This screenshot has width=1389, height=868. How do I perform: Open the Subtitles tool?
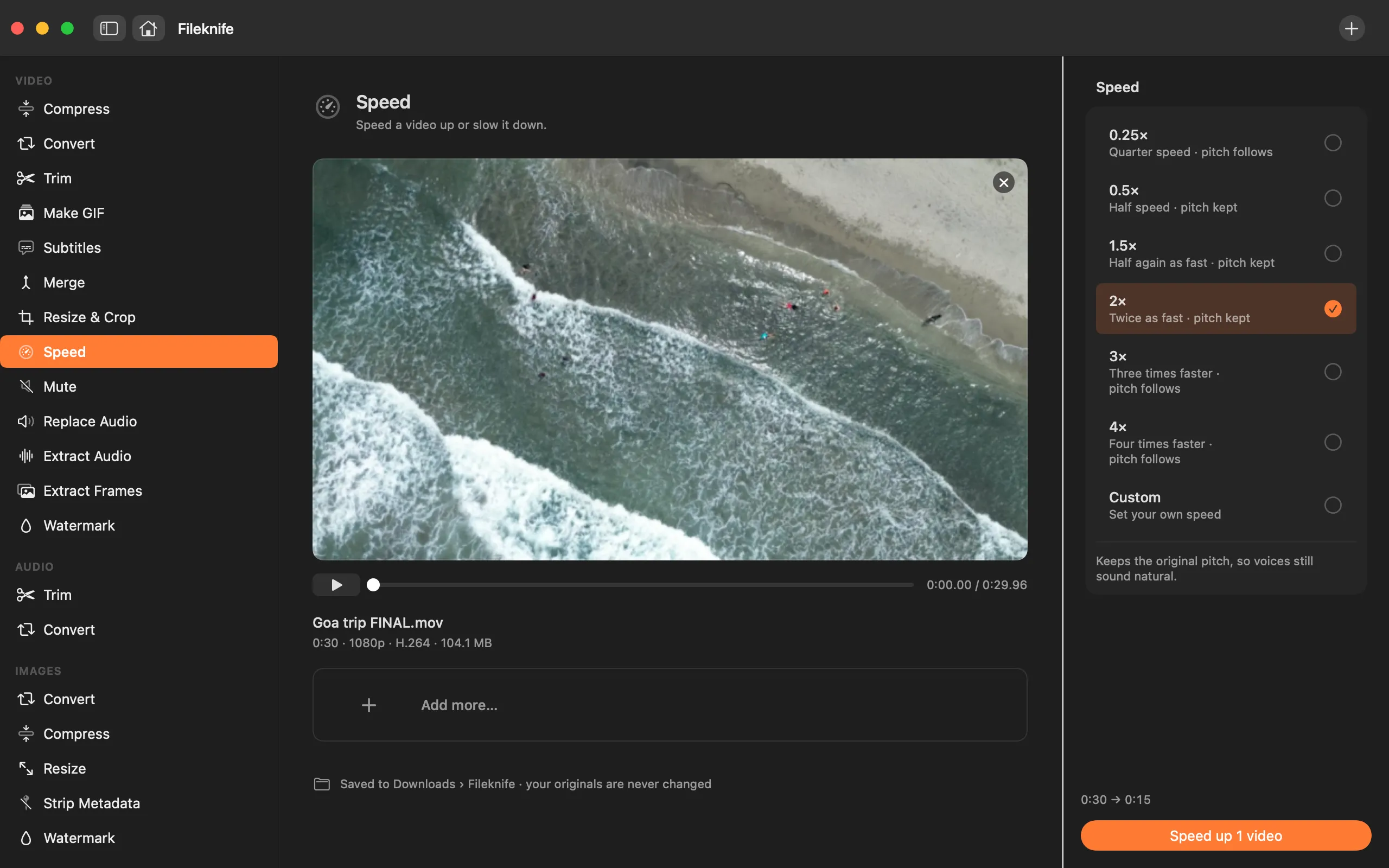point(139,247)
